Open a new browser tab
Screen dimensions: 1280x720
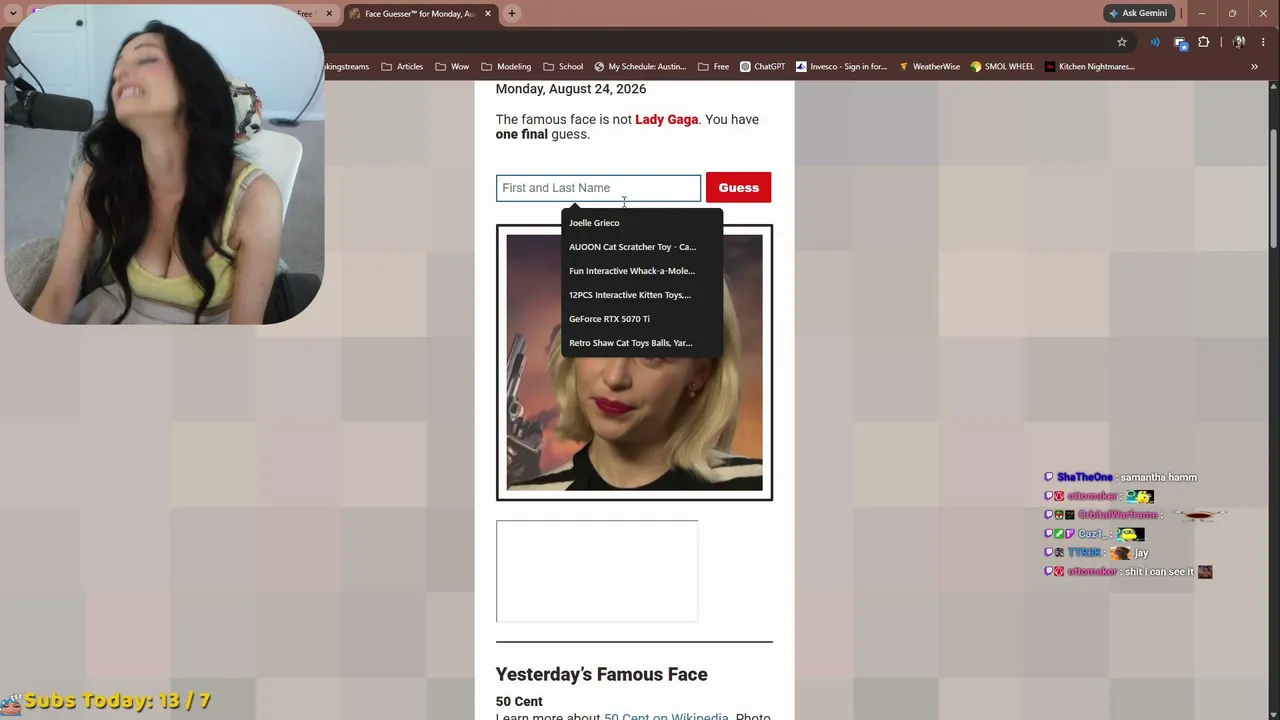(x=512, y=13)
